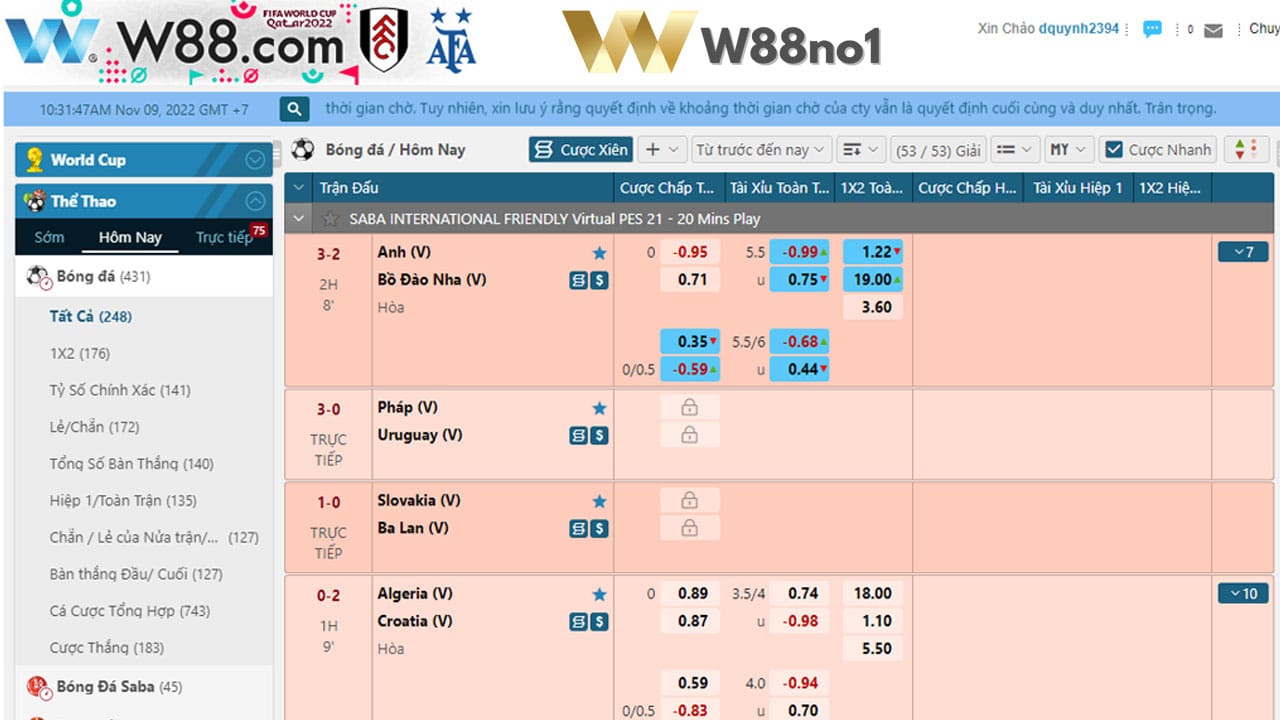The image size is (1280, 720).
Task: Click the Cược Xiên button
Action: 581,150
